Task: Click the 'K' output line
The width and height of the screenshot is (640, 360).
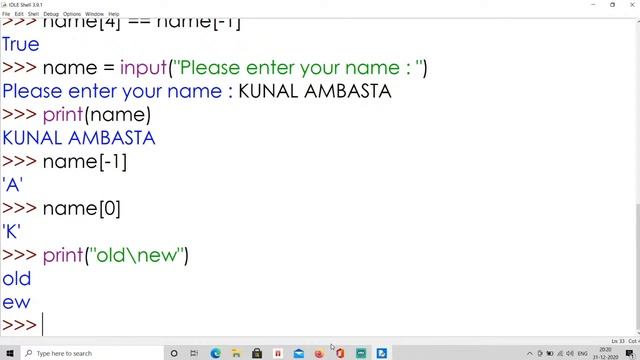Action: click(x=11, y=232)
